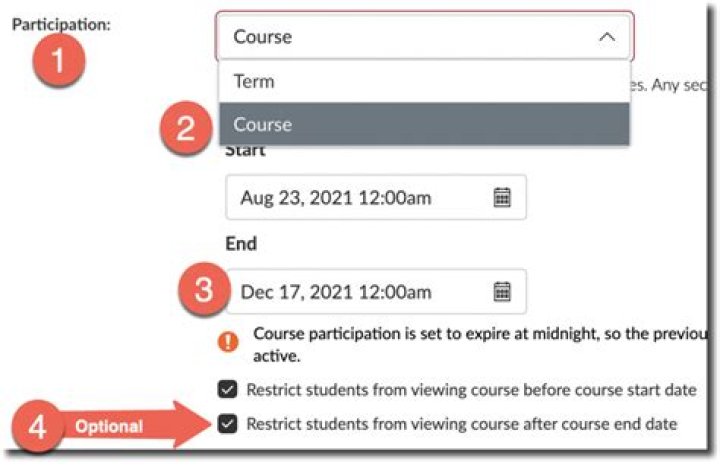Click the red Optional arrow callout
The height and width of the screenshot is (465, 720).
[x=130, y=426]
